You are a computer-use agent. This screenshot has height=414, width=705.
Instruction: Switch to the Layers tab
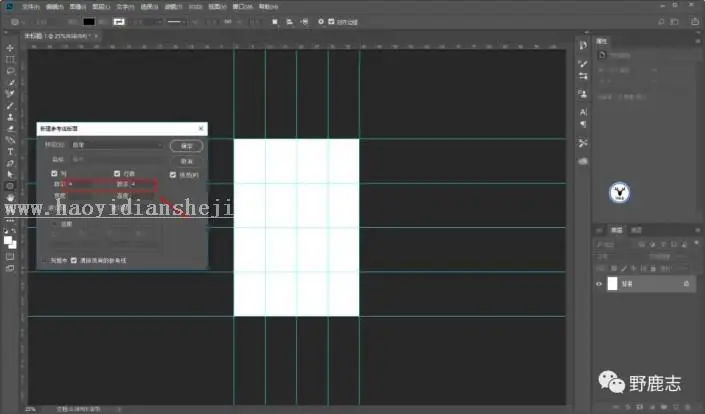(x=616, y=230)
